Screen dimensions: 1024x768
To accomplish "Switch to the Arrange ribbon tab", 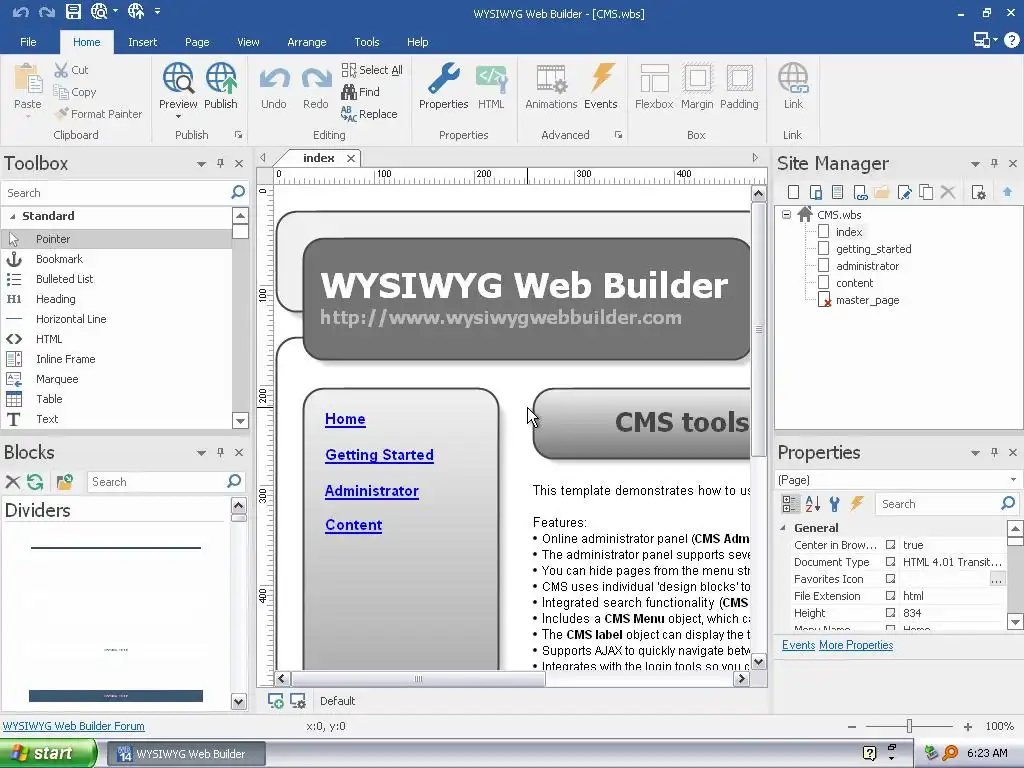I will (306, 42).
